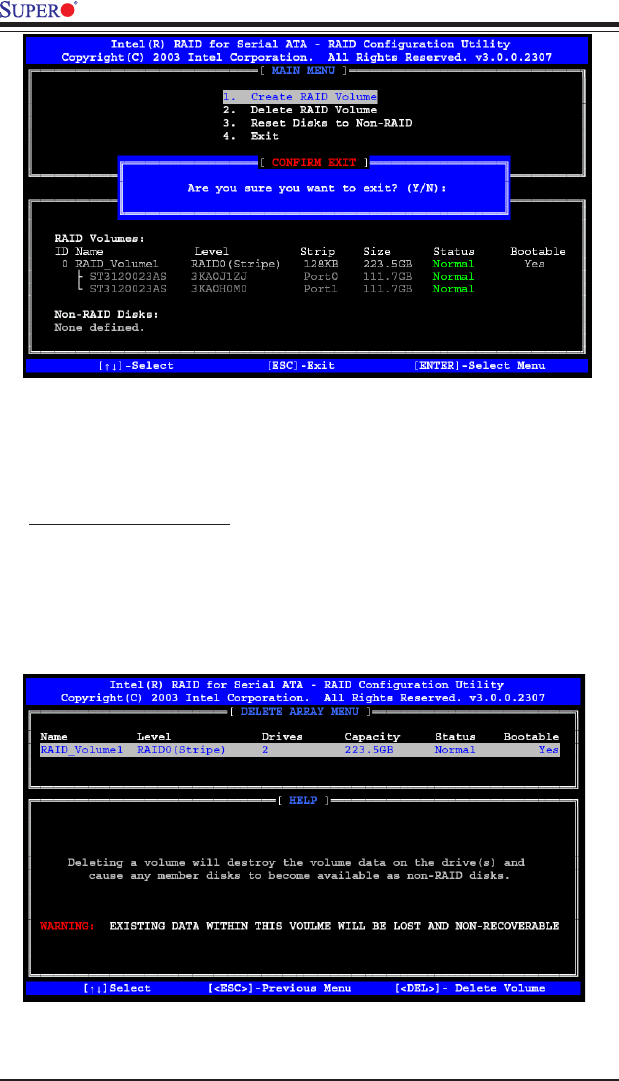Click green 'Normal' status in Port0 row
The image size is (619, 1081).
tap(454, 276)
